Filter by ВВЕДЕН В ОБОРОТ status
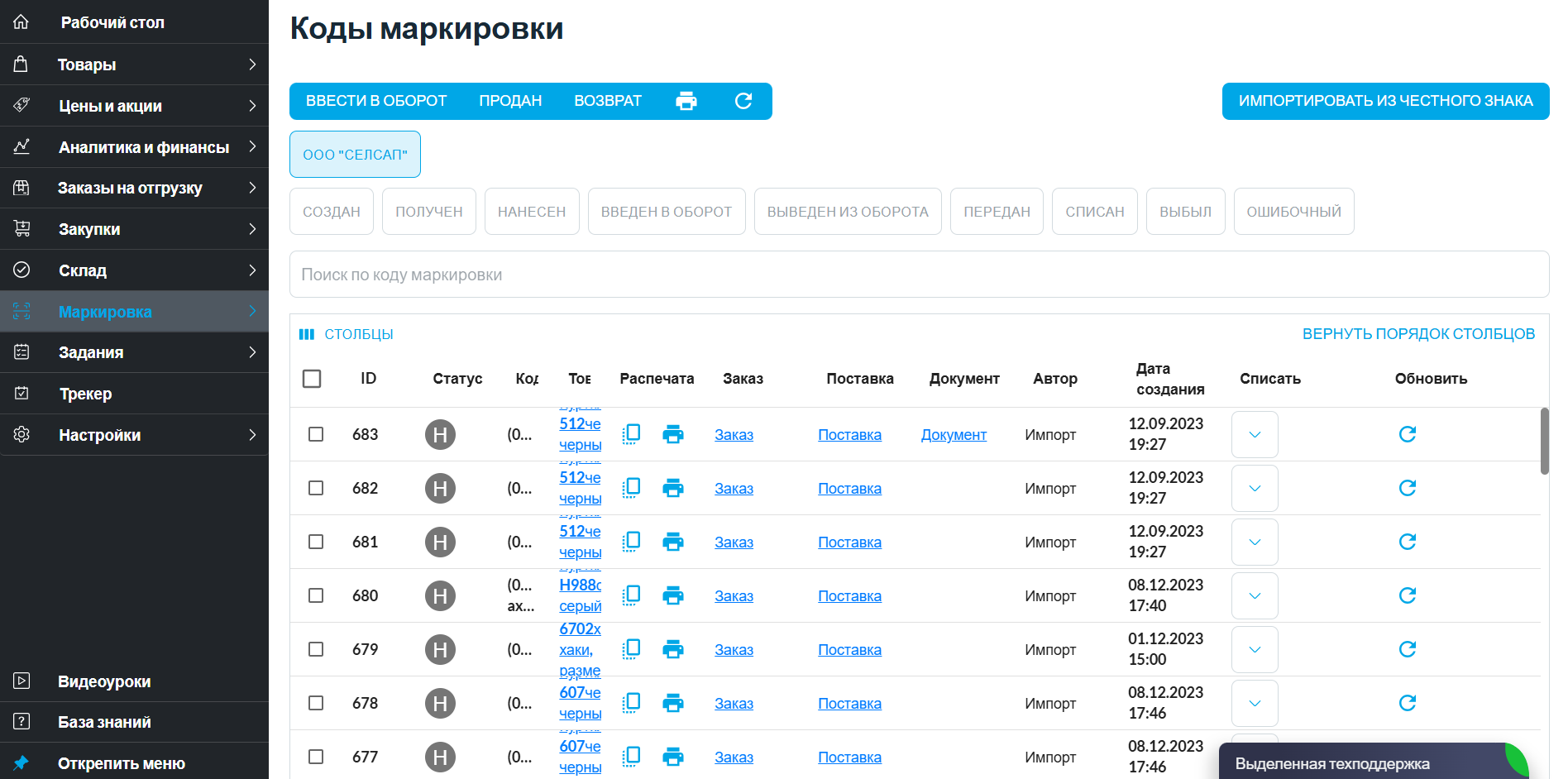This screenshot has width=1568, height=779. [x=667, y=212]
